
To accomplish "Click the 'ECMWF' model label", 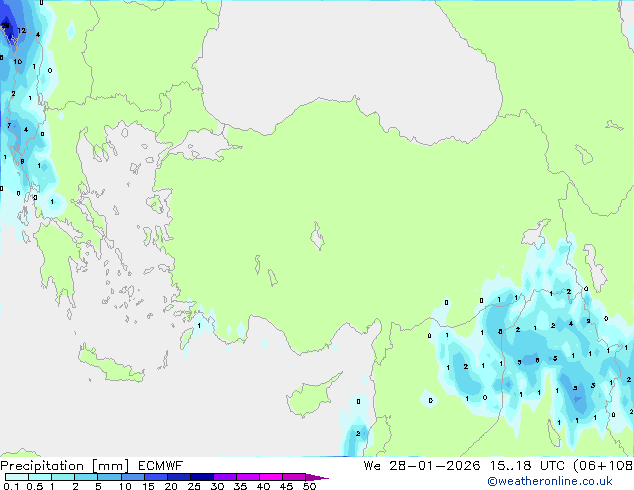I will point(161,466).
